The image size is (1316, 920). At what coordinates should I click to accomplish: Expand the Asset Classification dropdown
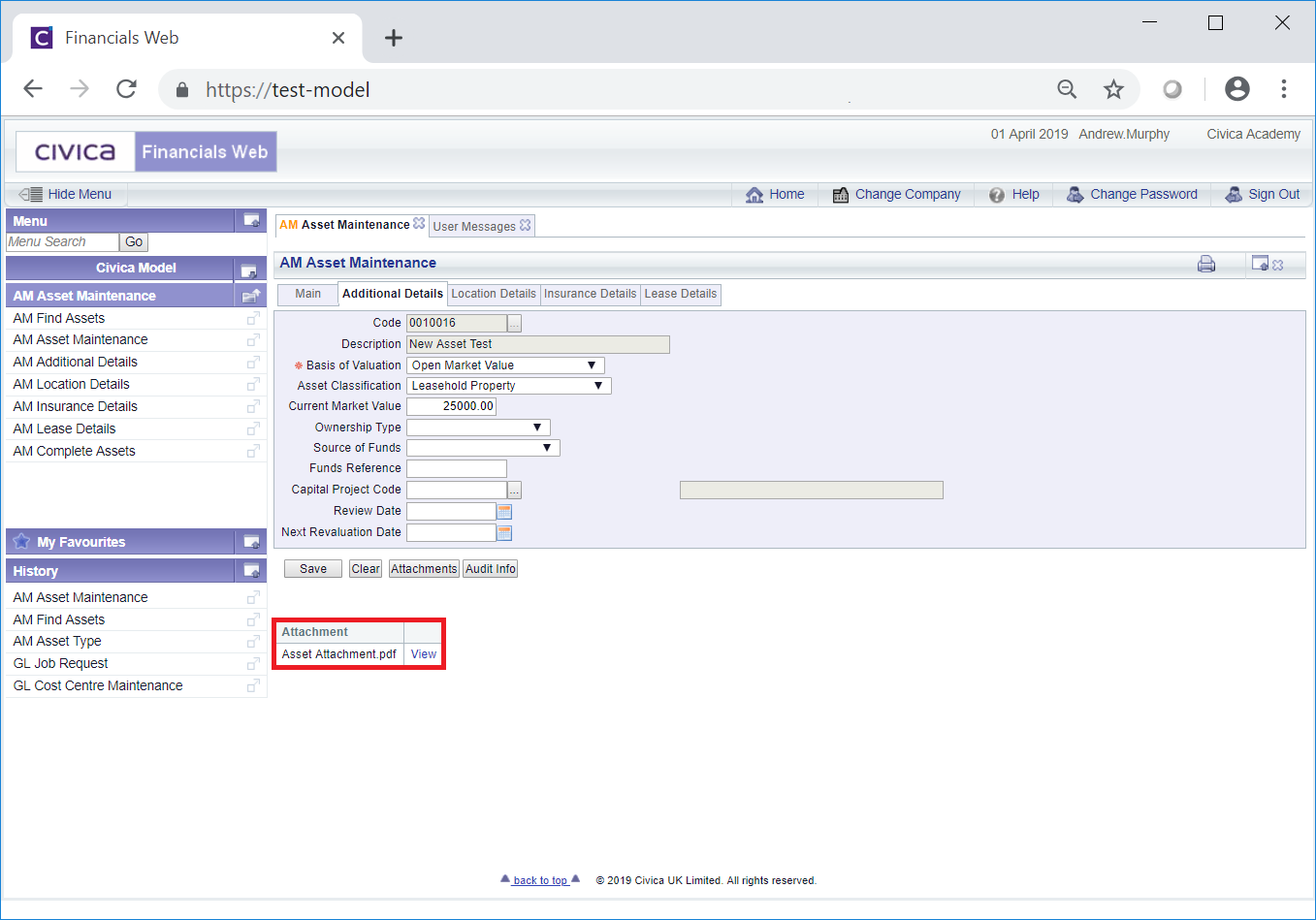click(597, 386)
